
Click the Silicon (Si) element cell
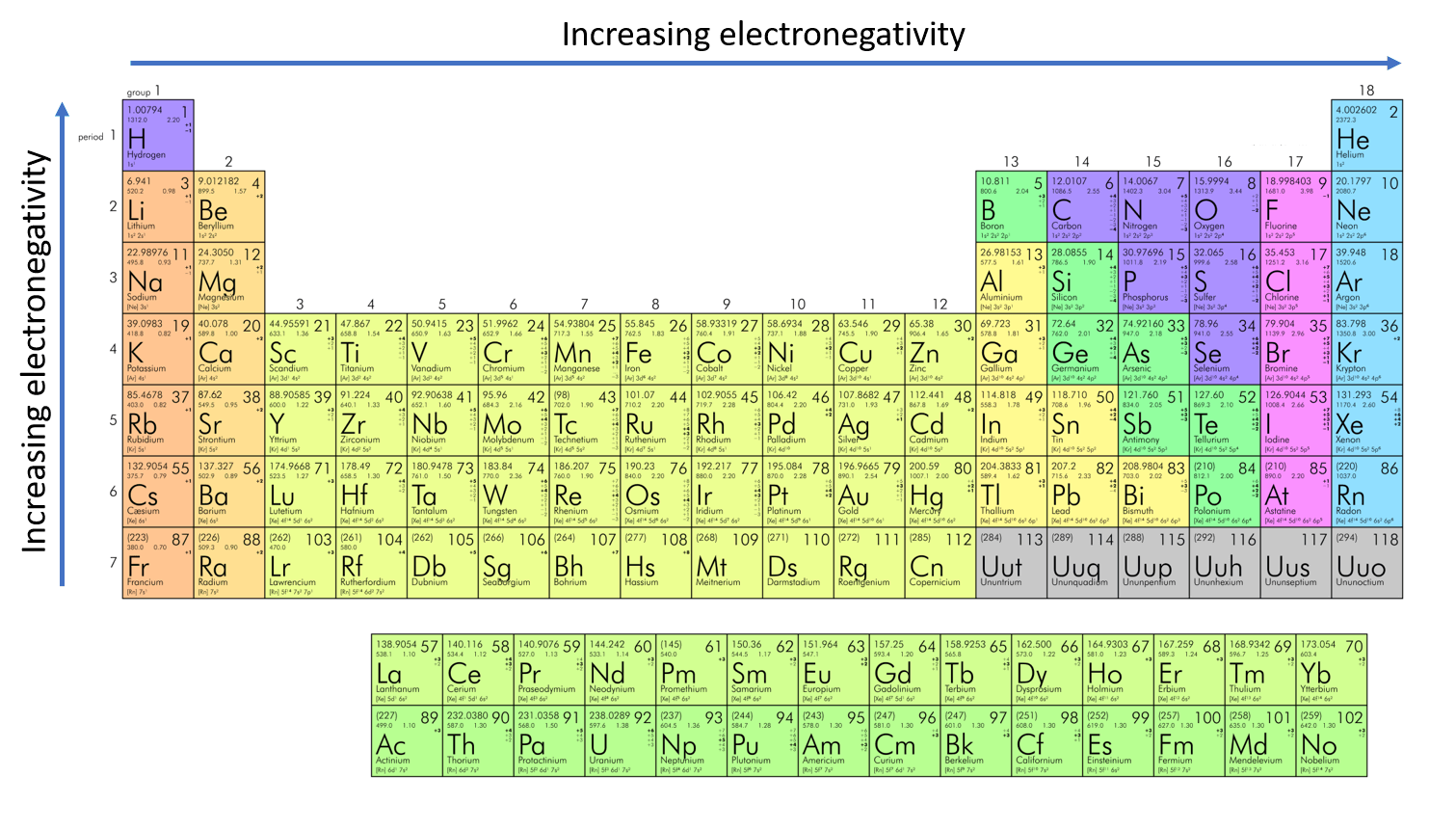[x=1082, y=278]
